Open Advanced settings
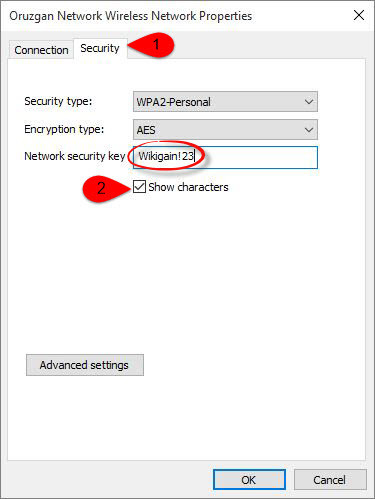The width and height of the screenshot is (375, 499). pos(85,365)
